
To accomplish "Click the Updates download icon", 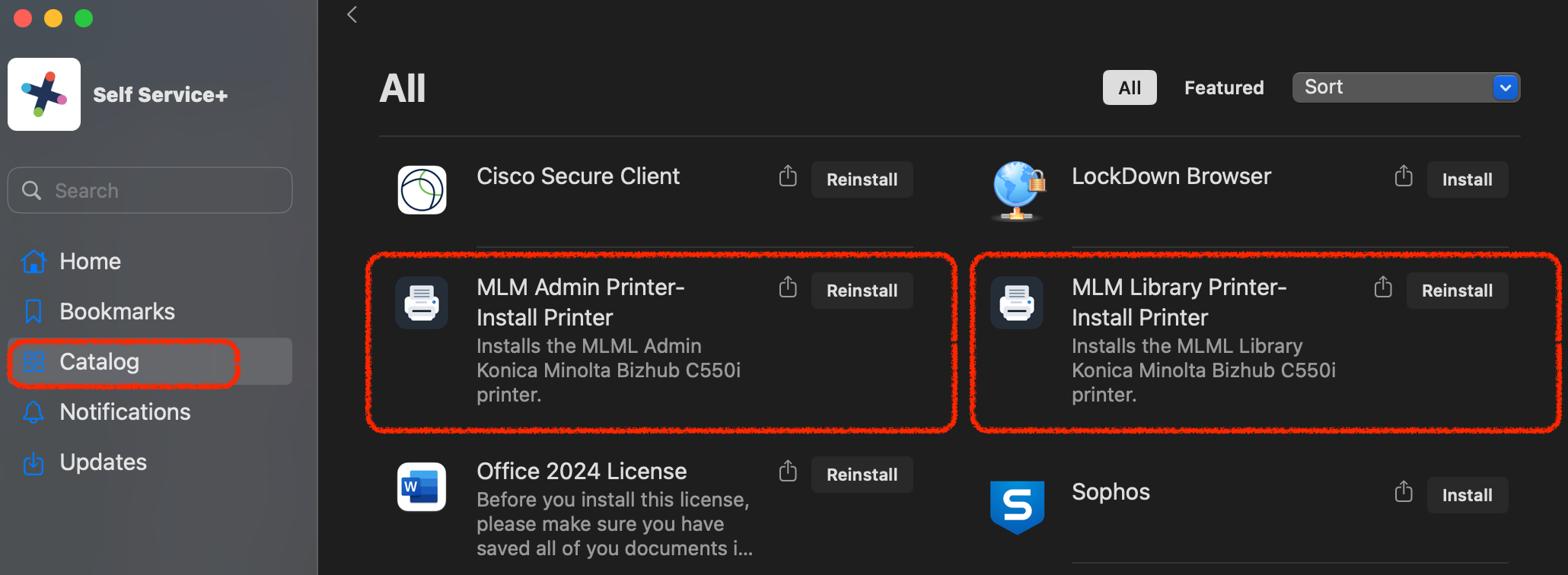I will [33, 462].
